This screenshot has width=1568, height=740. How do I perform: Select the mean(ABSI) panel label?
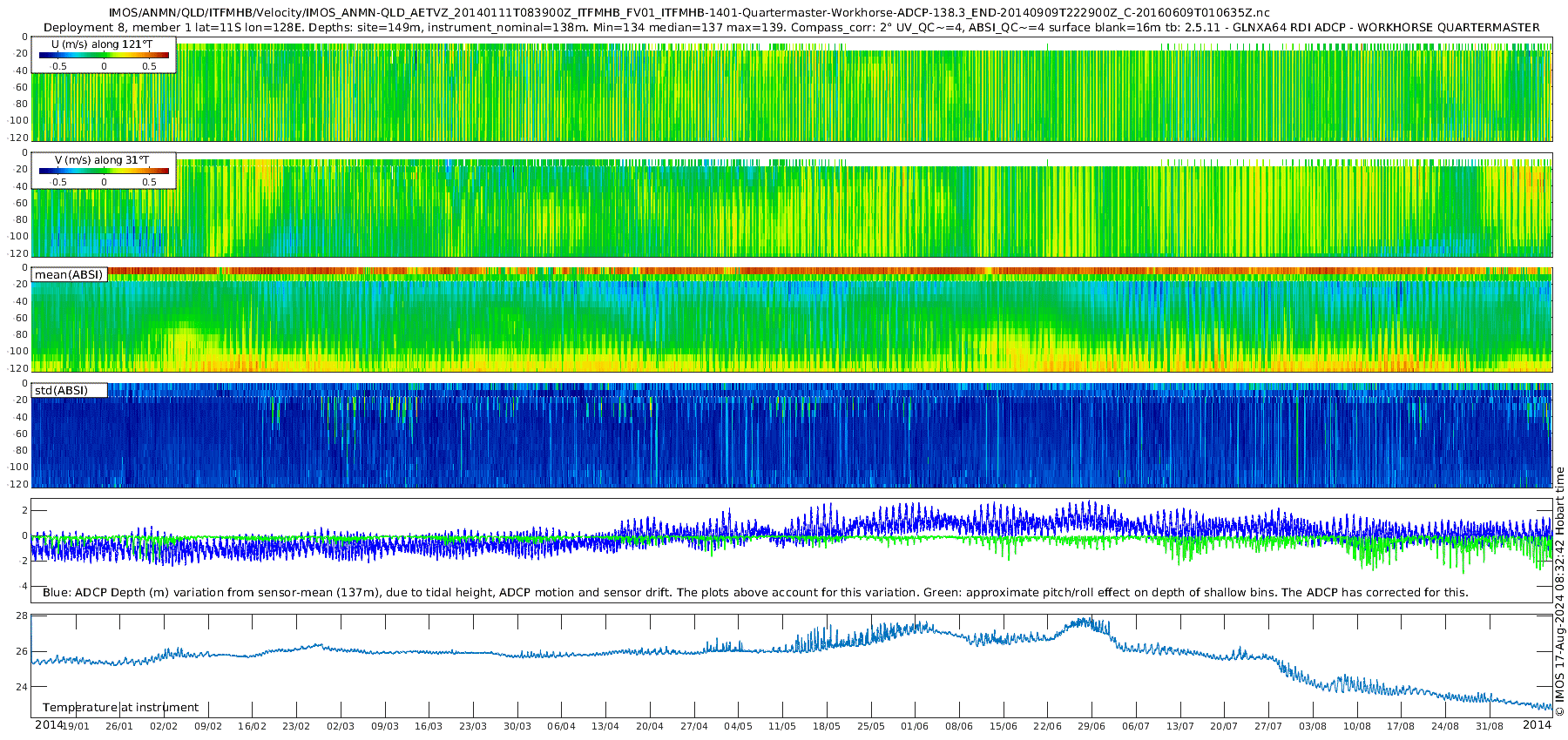[x=69, y=275]
